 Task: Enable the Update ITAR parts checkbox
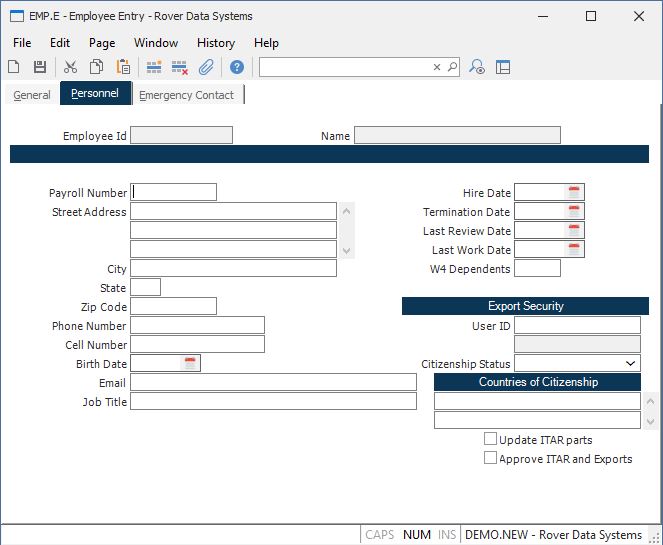click(x=491, y=439)
